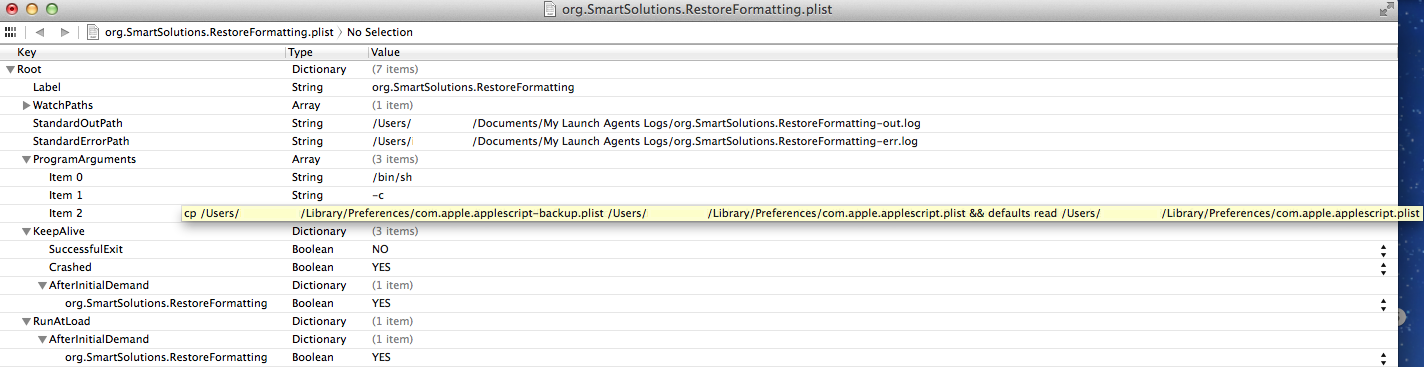Collapse the Root dictionary

coord(10,69)
